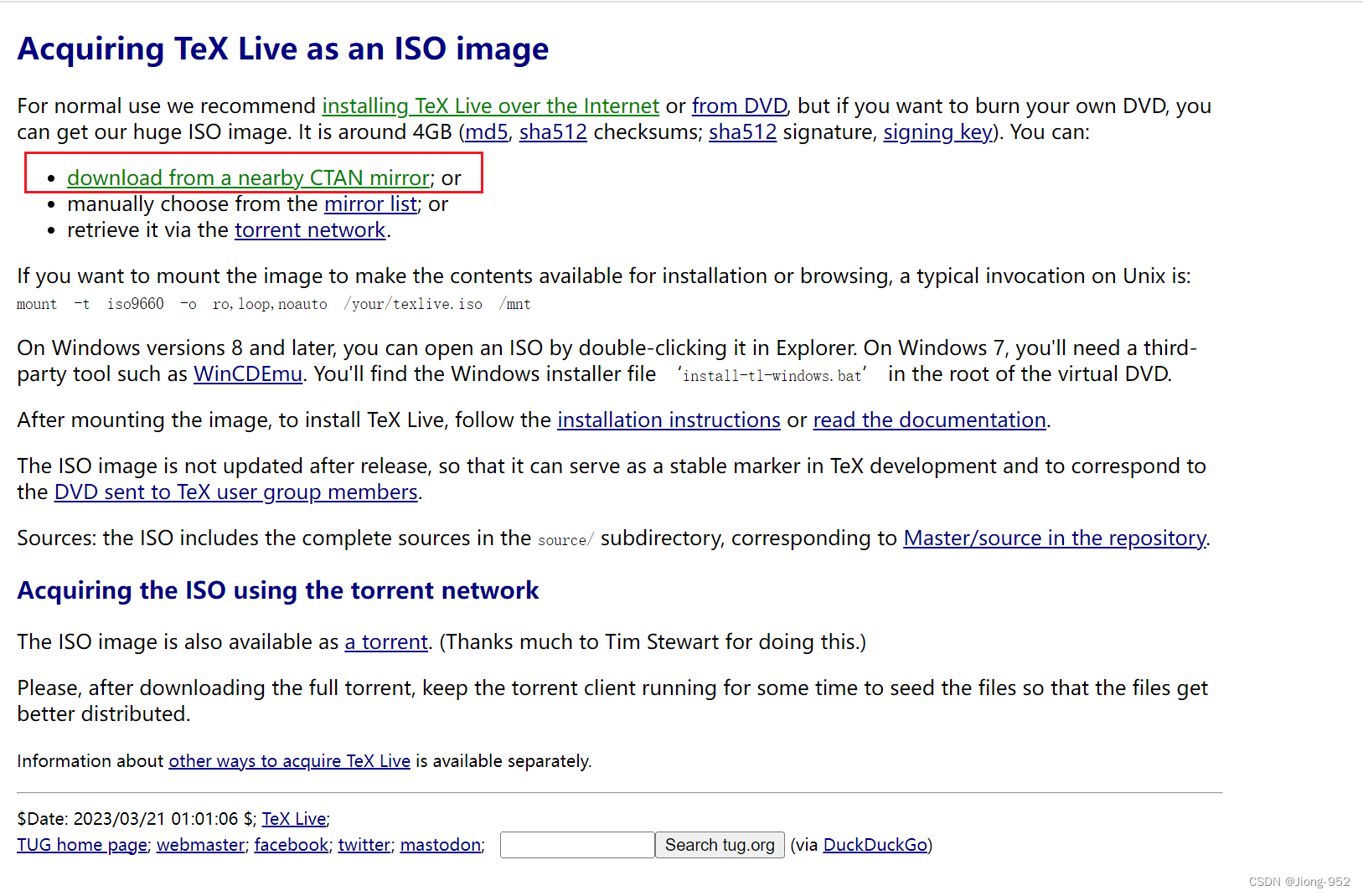Image resolution: width=1363 pixels, height=896 pixels.
Task: Focus the tug.org search text field
Action: (x=577, y=845)
